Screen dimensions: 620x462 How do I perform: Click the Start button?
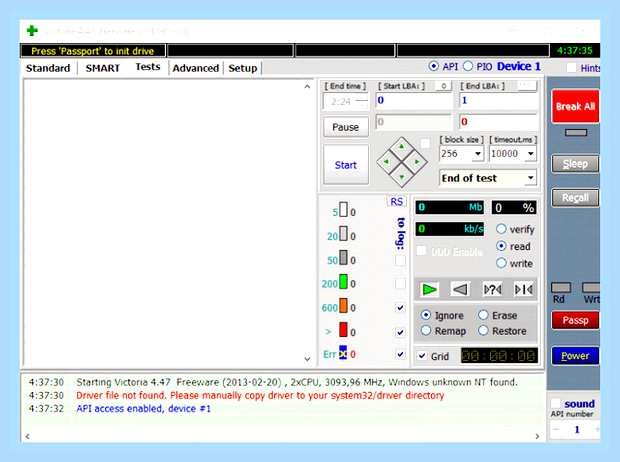(x=346, y=165)
